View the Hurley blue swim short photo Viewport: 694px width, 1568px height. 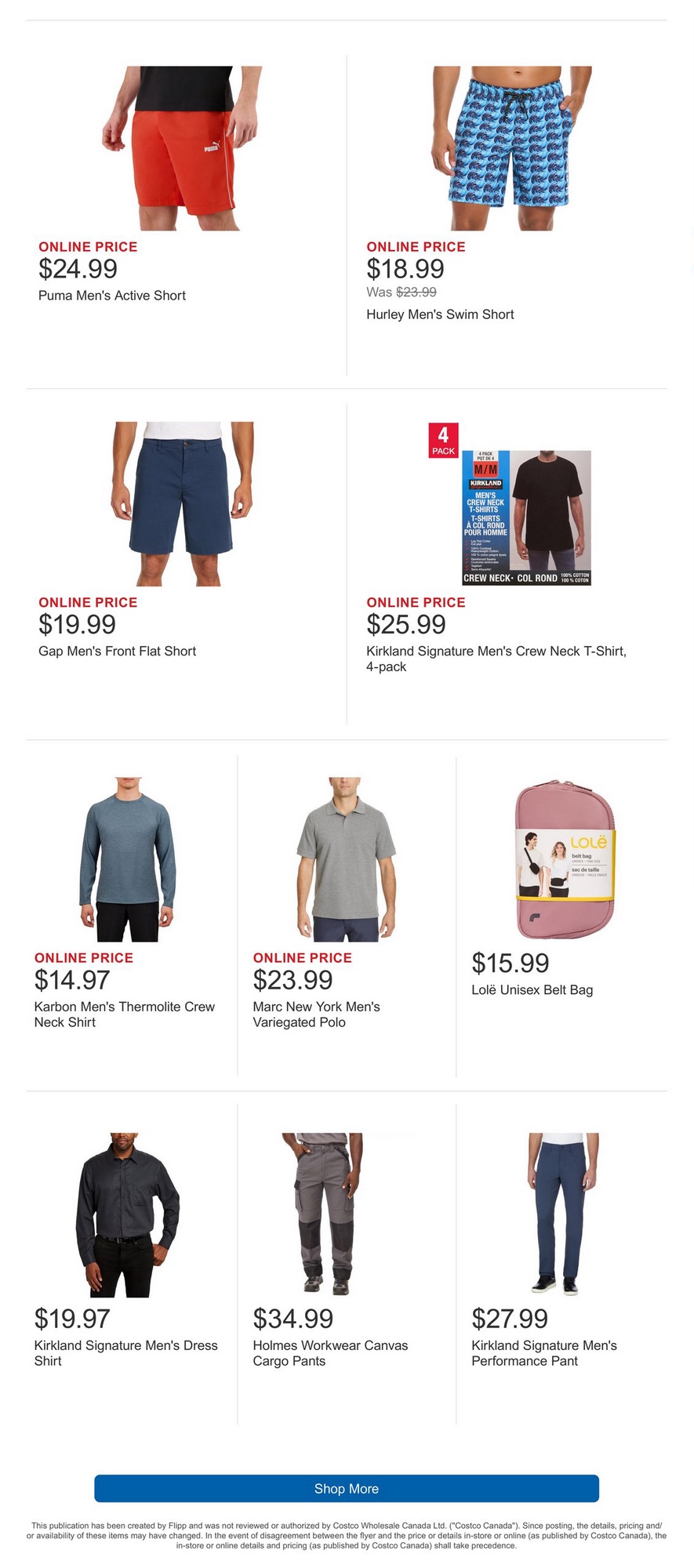tap(511, 148)
